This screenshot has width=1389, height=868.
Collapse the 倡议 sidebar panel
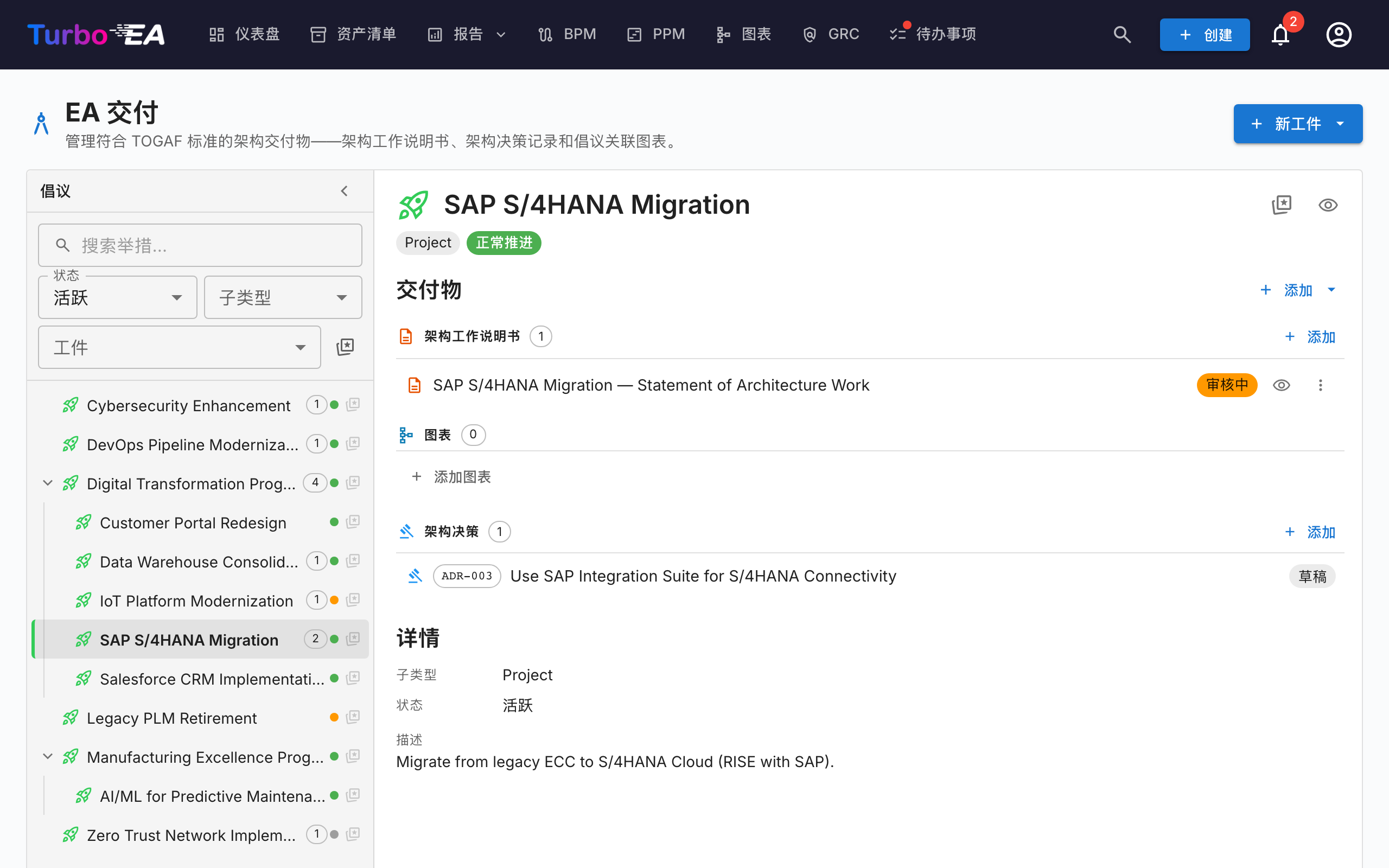[345, 191]
